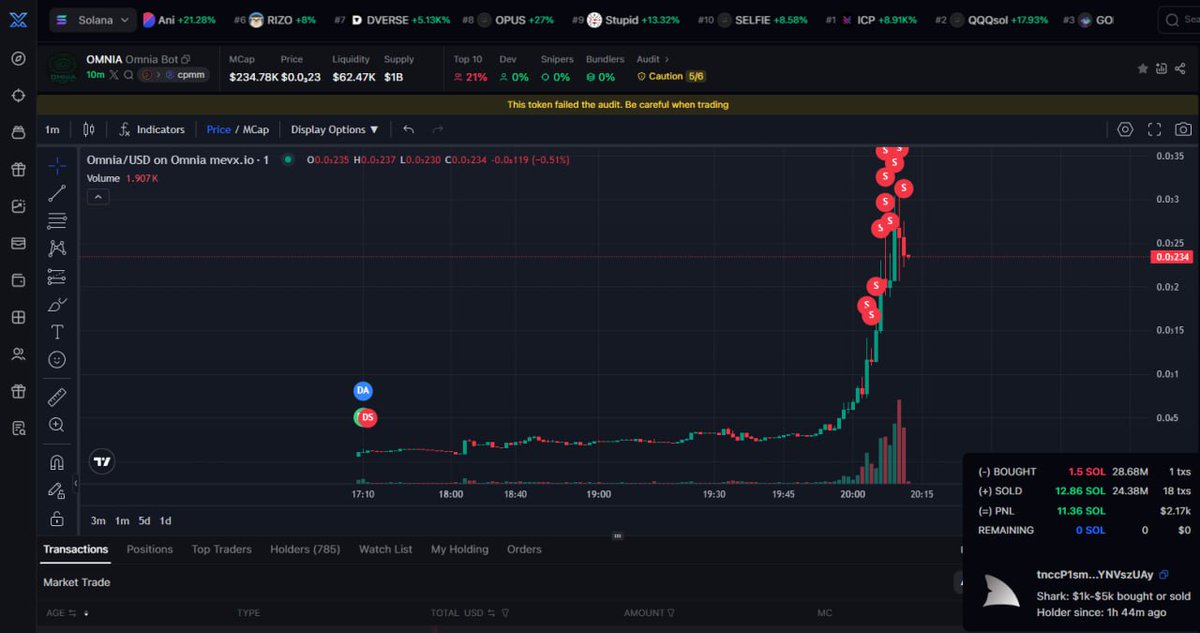This screenshot has height=633, width=1200.
Task: Open the trending Ani token
Action: coord(179,20)
